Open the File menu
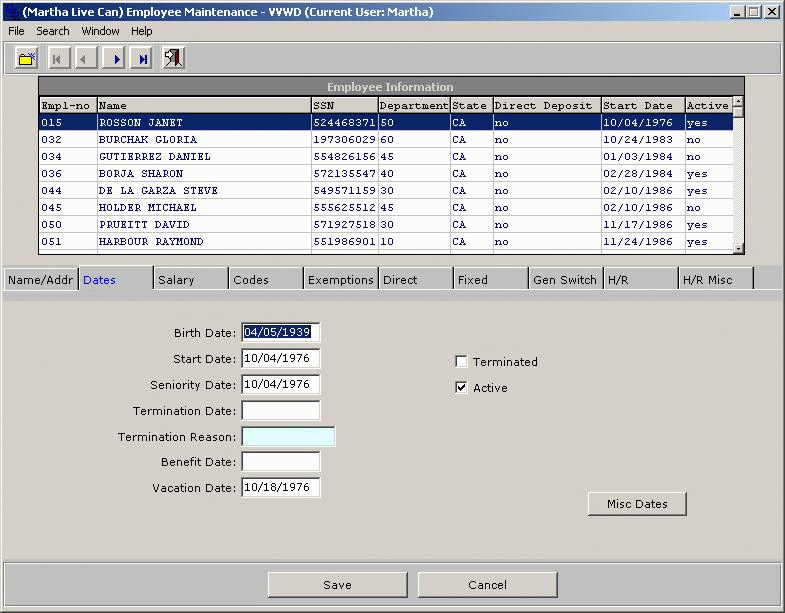The width and height of the screenshot is (785, 613). click(x=16, y=31)
